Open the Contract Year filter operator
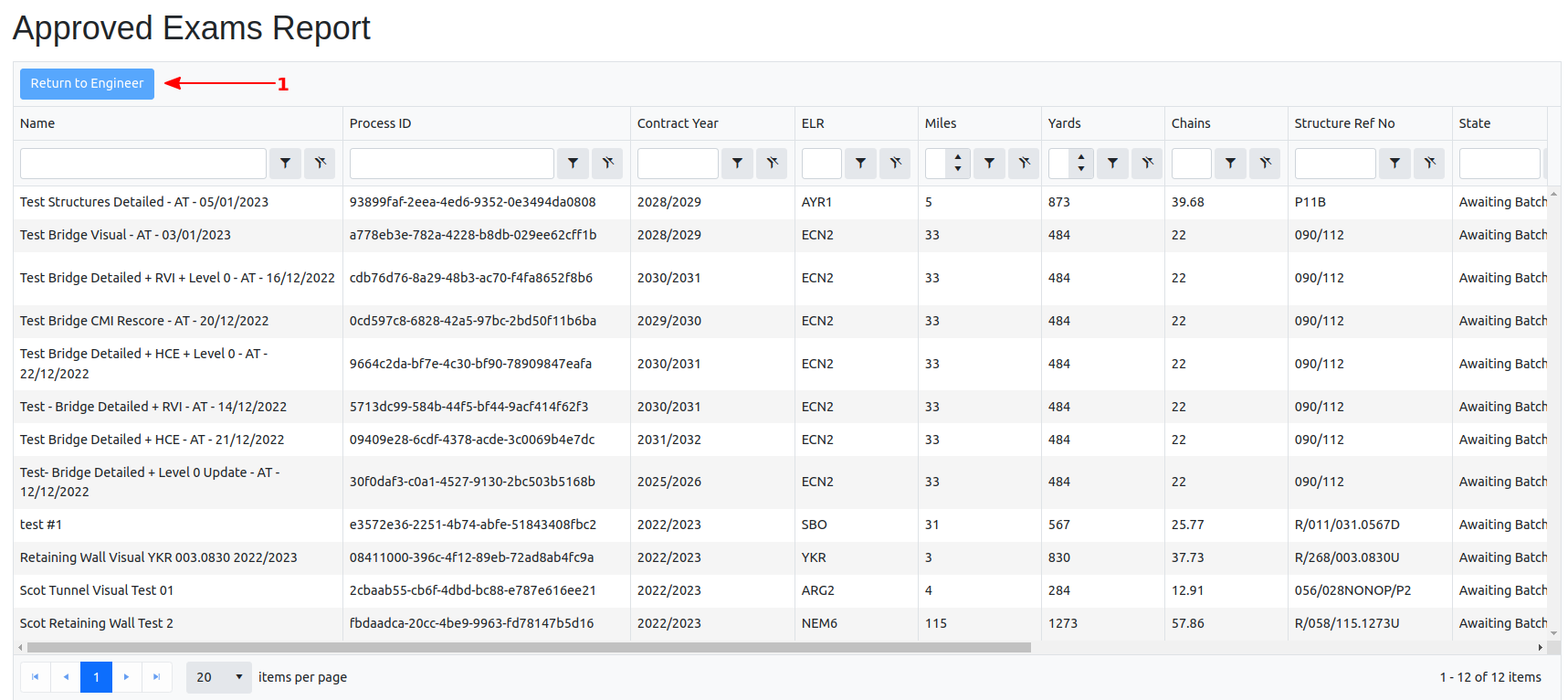The image size is (1568, 700). click(737, 164)
